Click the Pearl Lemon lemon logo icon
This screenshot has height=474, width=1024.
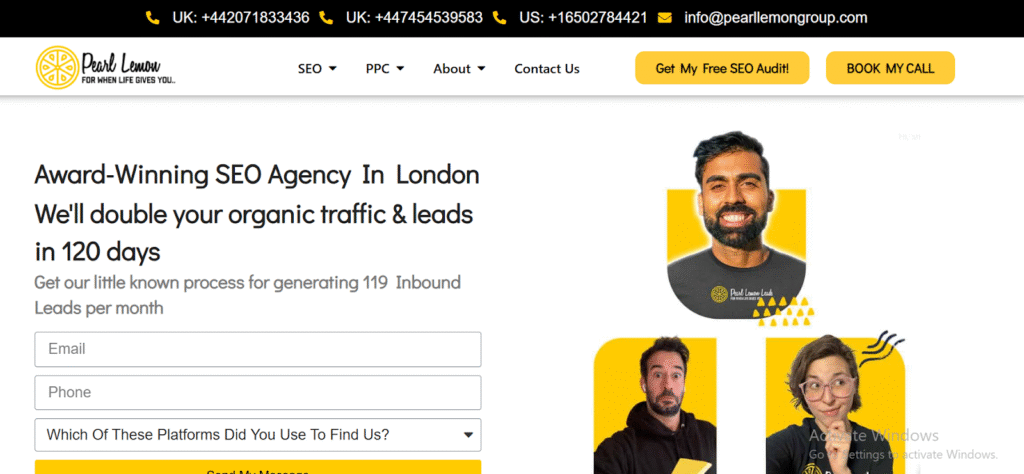57,67
